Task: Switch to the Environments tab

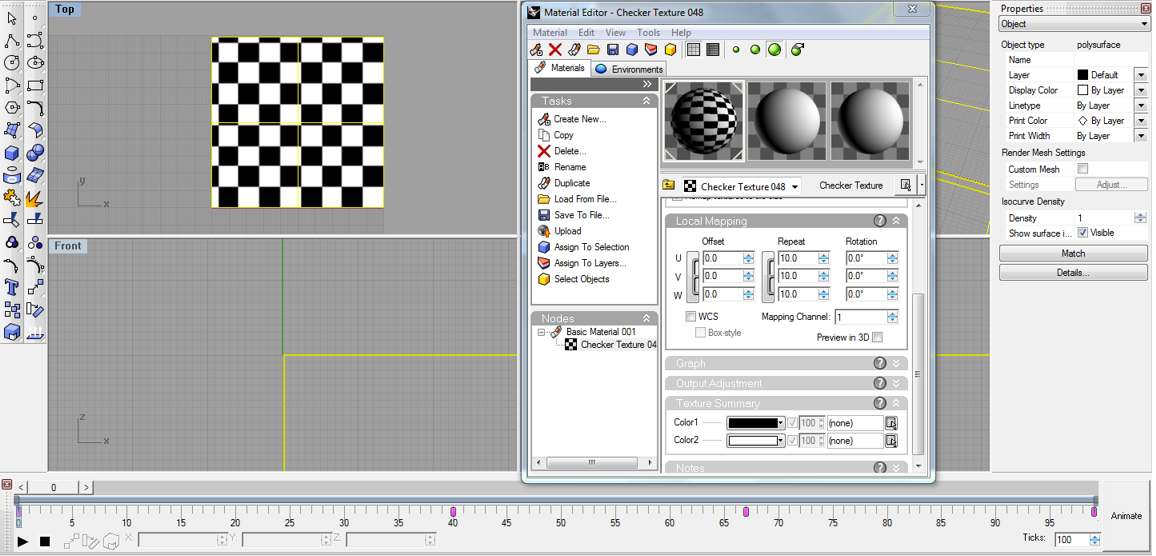Action: 629,69
